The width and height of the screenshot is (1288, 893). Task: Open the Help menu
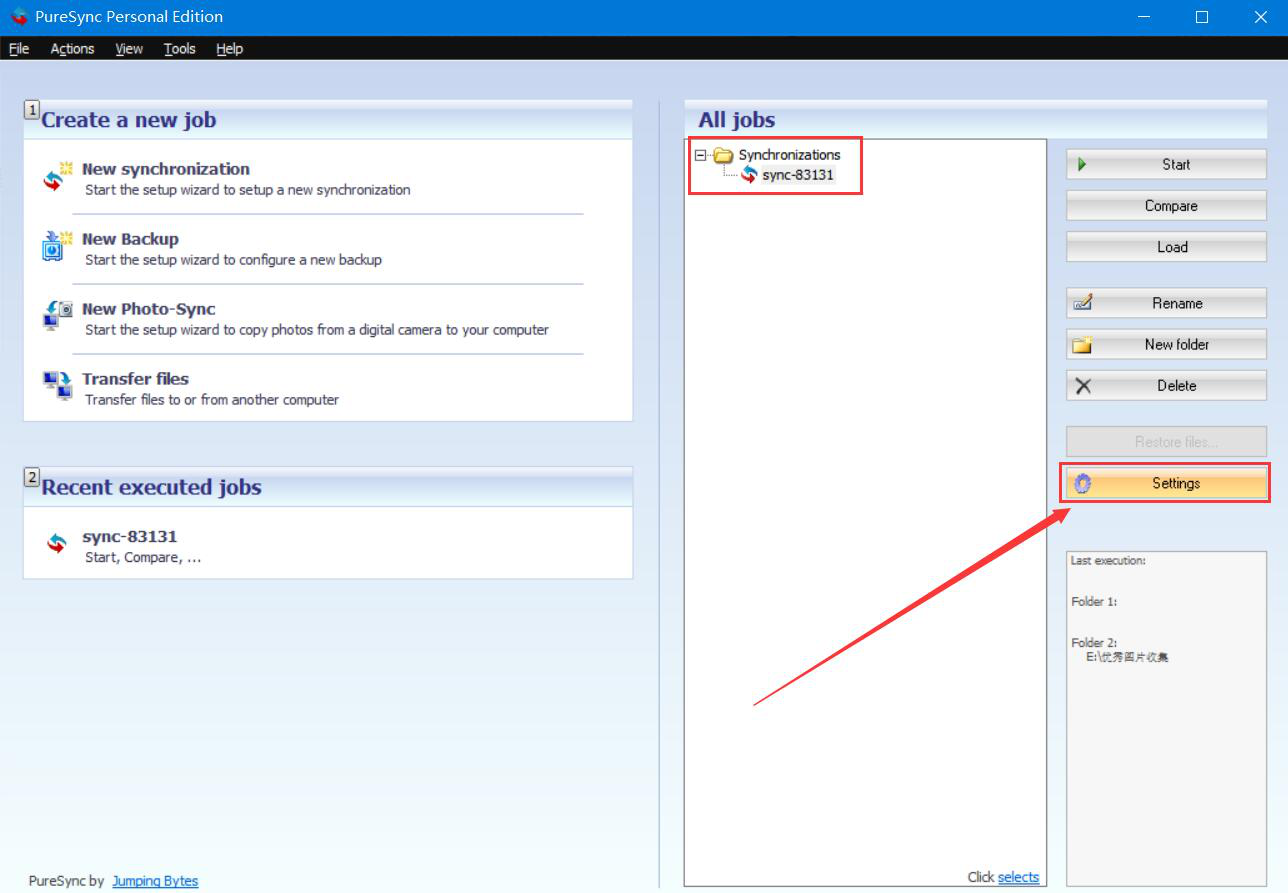coord(230,48)
